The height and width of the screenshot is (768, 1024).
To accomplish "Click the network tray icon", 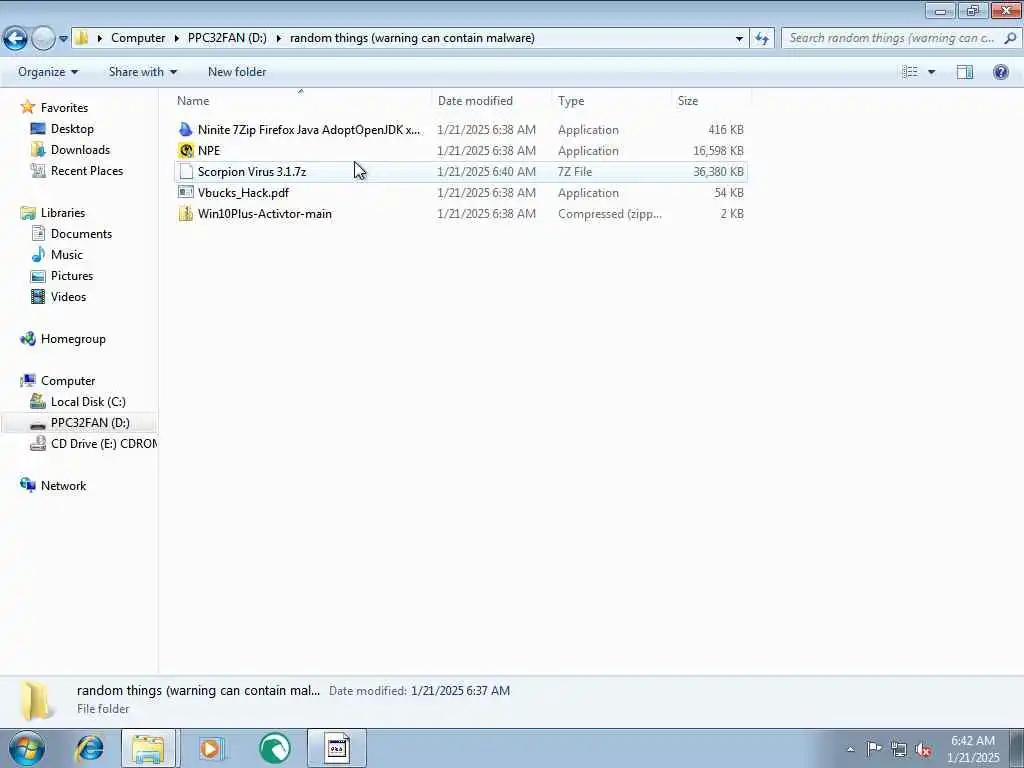I will click(x=899, y=750).
